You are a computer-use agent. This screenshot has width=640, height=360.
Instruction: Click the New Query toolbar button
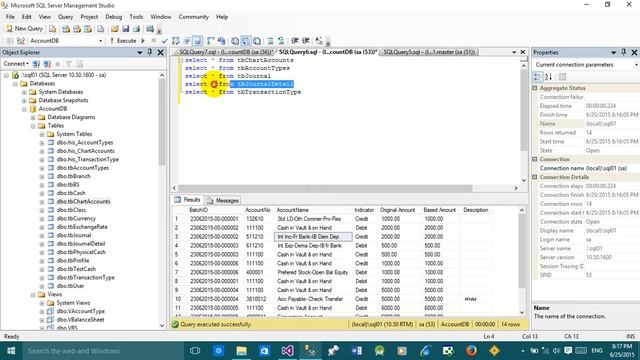[24, 29]
